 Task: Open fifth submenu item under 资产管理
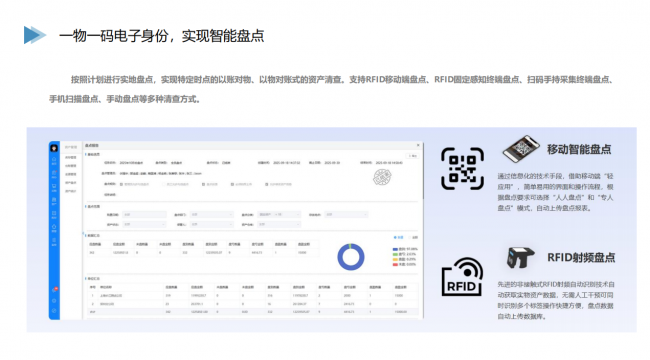tap(70, 191)
